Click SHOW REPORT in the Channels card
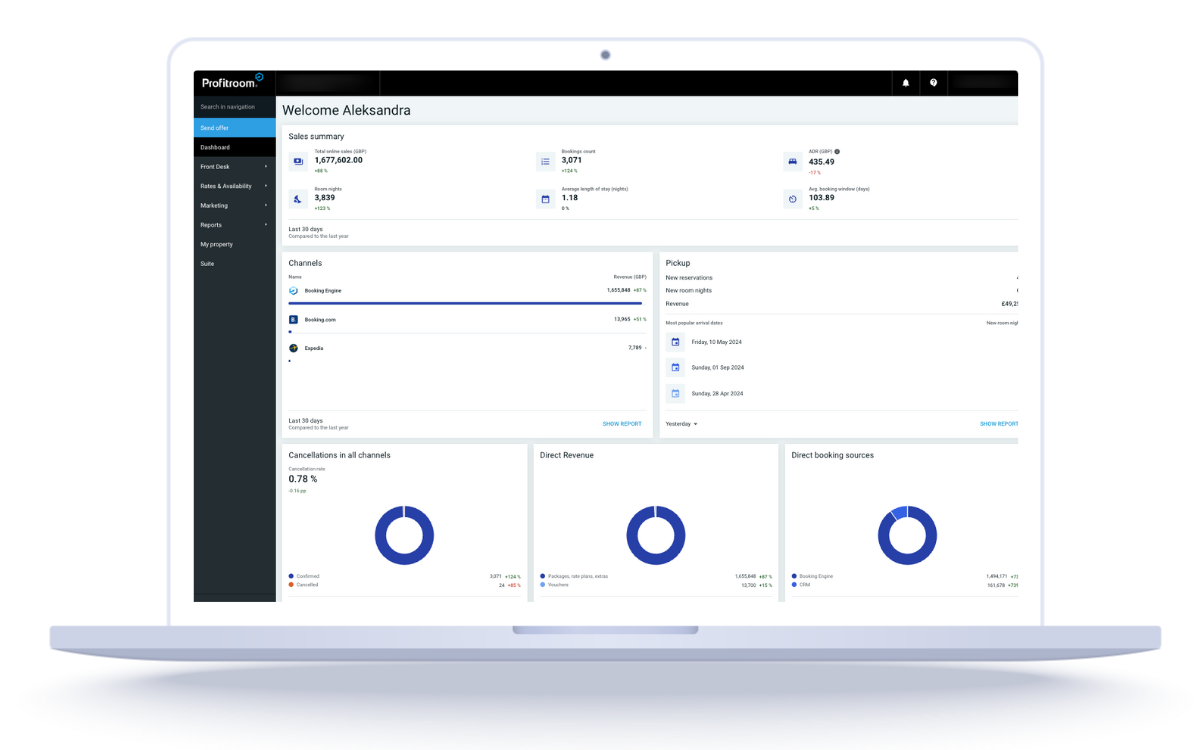The width and height of the screenshot is (1200, 750). pos(622,424)
